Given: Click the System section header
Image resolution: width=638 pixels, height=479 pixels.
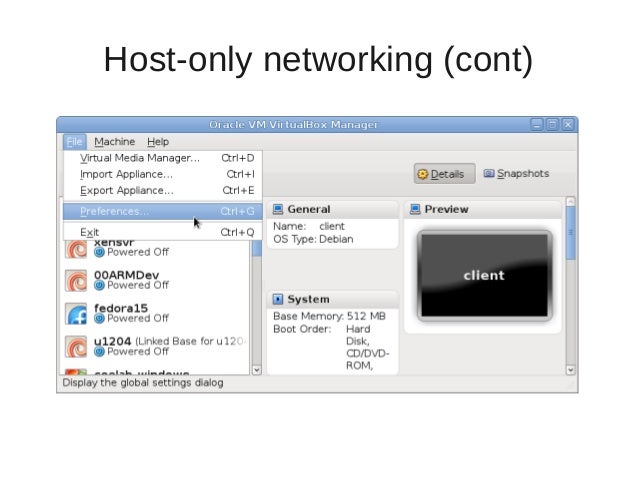Looking at the screenshot, I should click(333, 299).
